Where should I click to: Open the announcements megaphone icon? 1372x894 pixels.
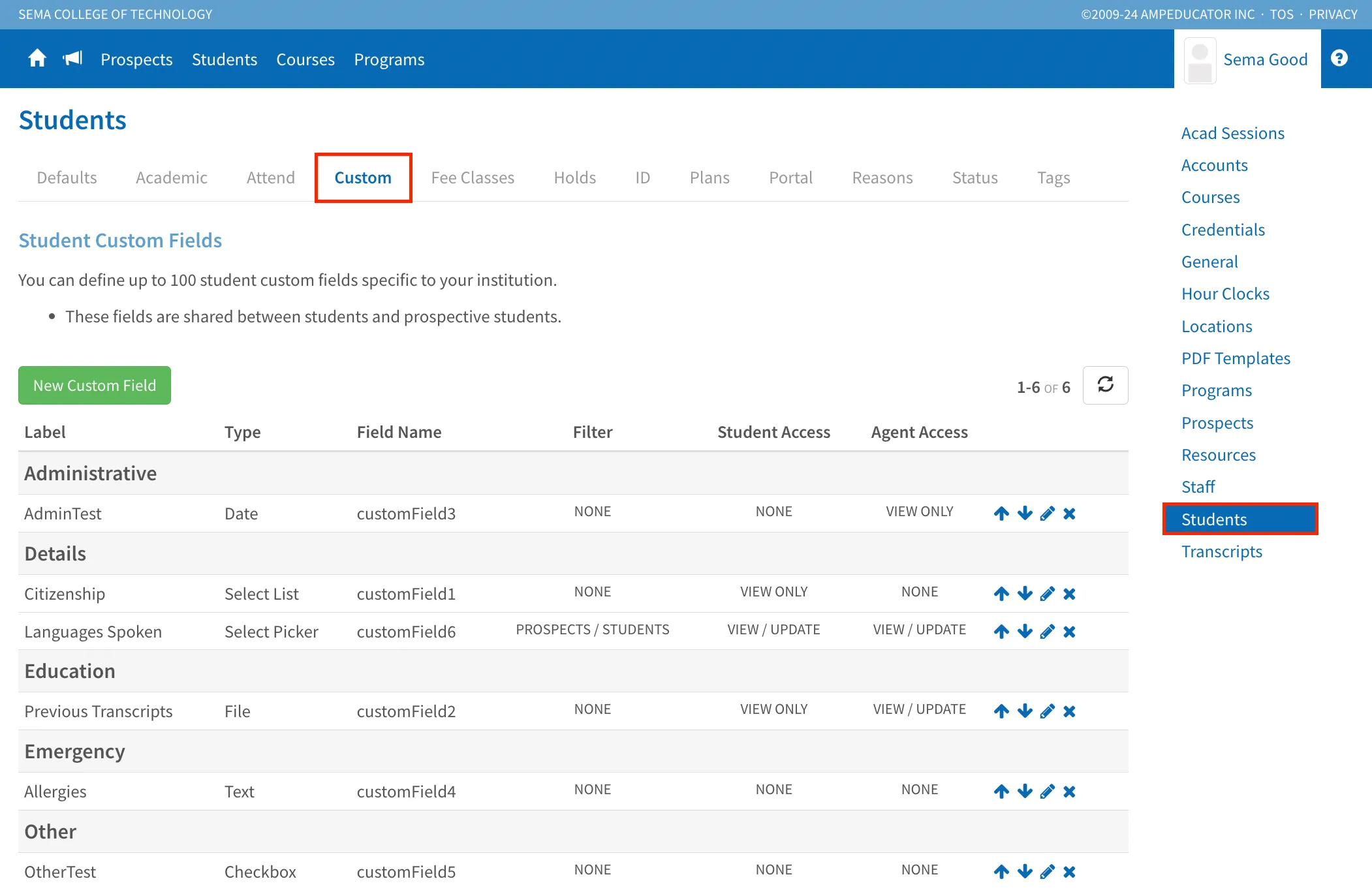coord(72,59)
